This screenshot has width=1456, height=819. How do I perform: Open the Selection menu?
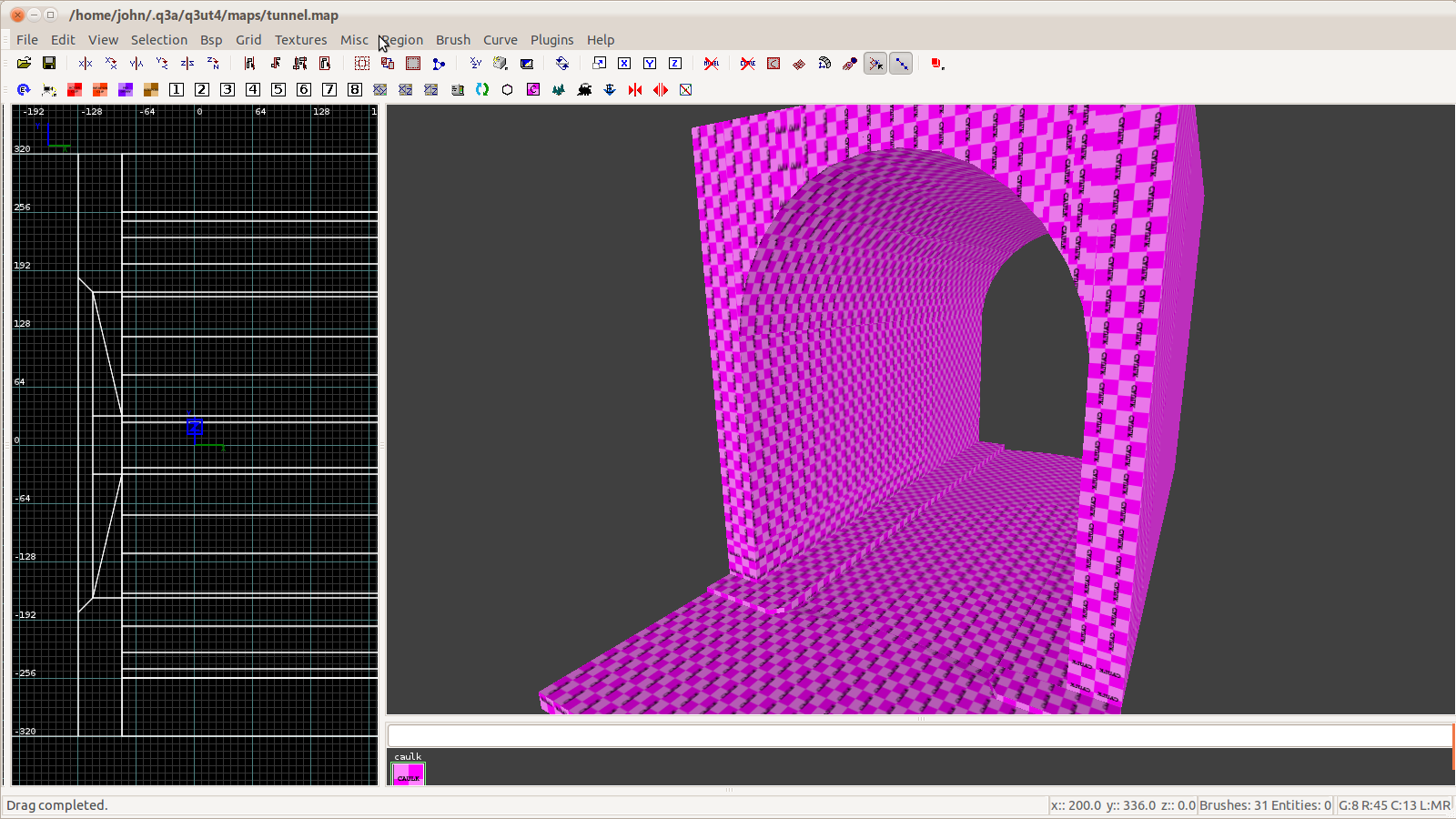click(x=158, y=40)
